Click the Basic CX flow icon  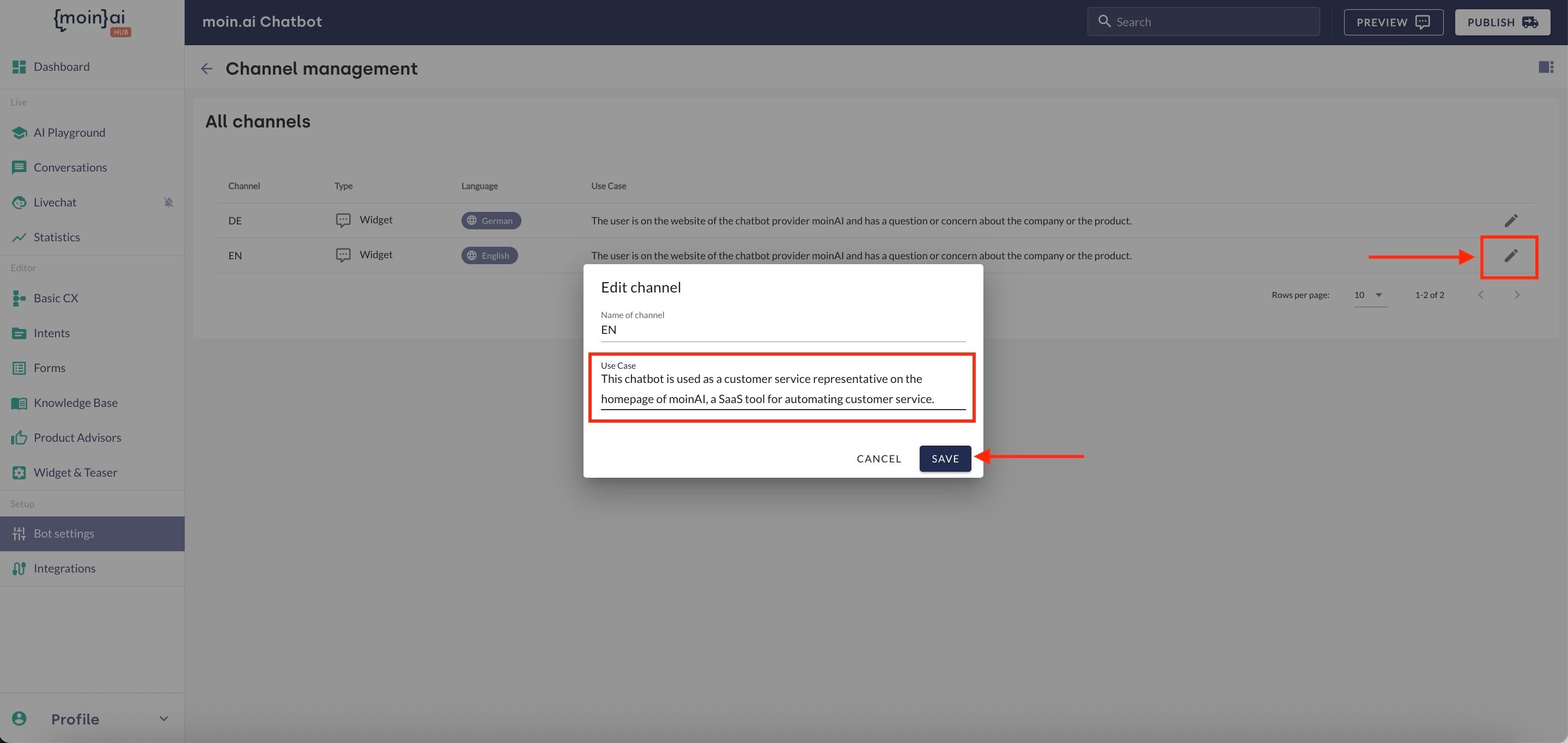(19, 298)
